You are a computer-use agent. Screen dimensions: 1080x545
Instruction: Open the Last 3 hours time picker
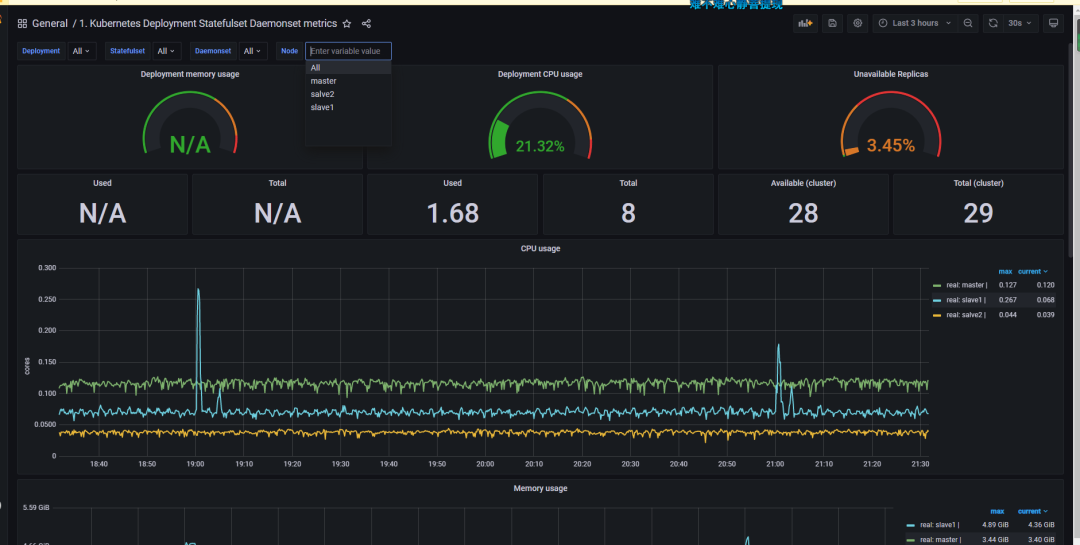click(x=915, y=23)
